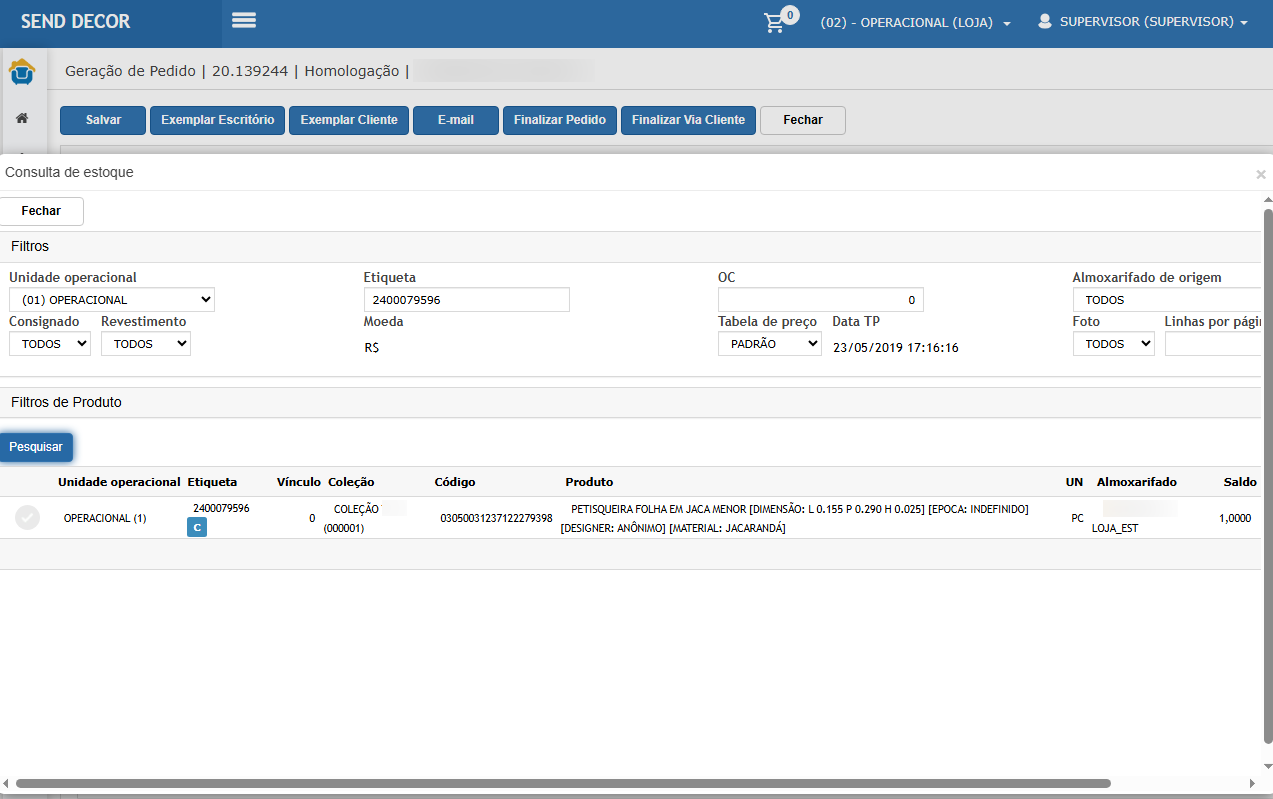The image size is (1273, 799).
Task: Click the Unidade operacional column header
Action: click(x=119, y=482)
